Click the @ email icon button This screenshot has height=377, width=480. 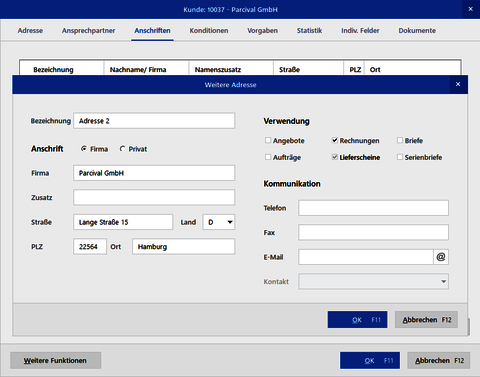point(441,257)
